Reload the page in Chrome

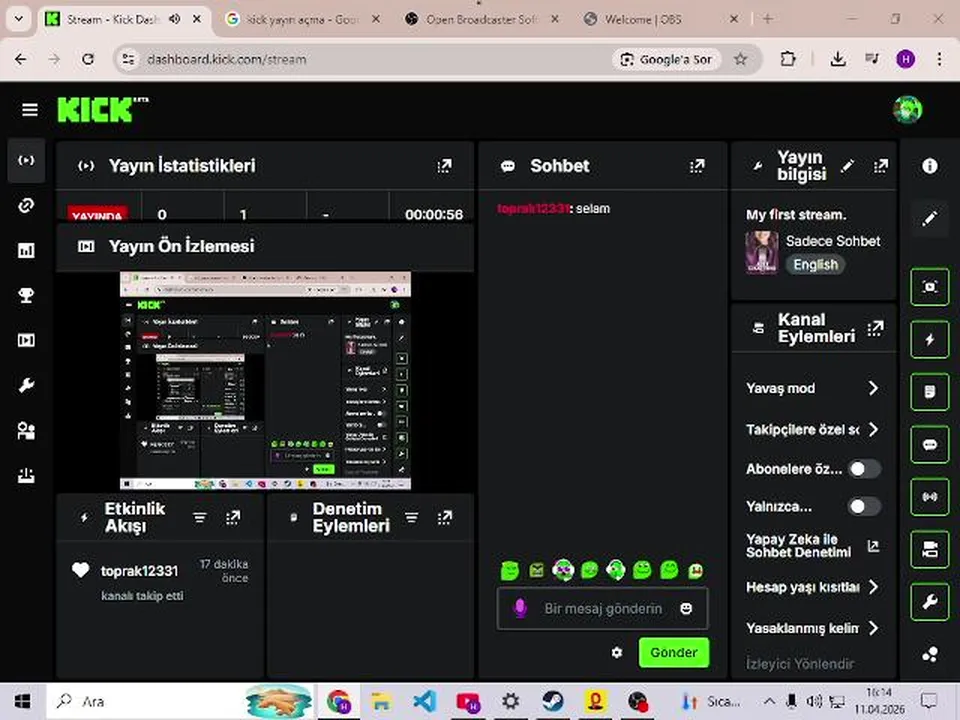tap(88, 59)
